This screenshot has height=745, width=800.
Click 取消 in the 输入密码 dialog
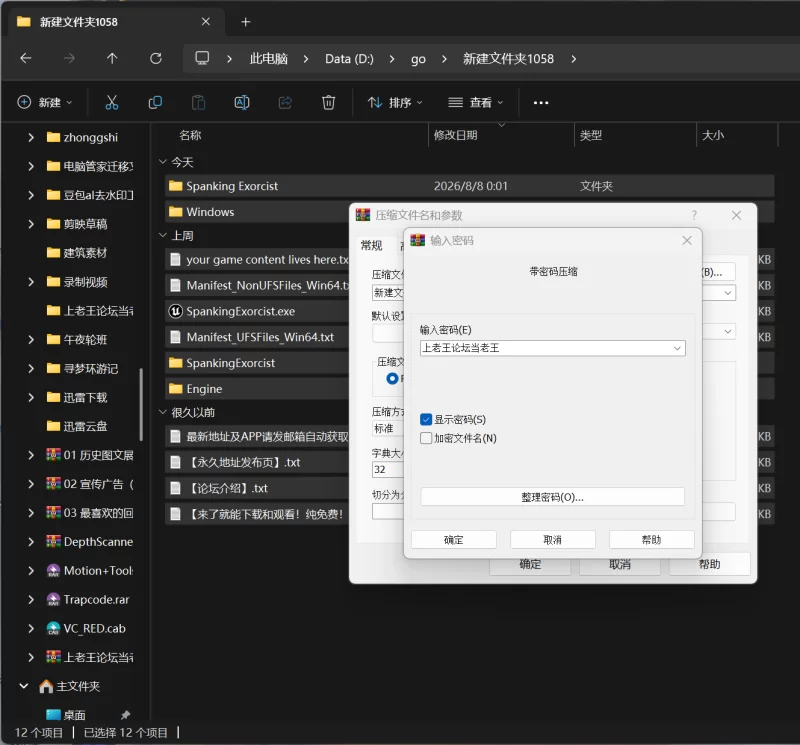(x=553, y=540)
